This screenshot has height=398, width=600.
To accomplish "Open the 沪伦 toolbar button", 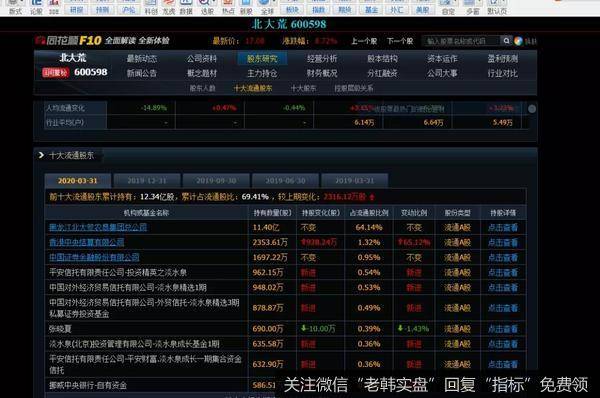I will click(x=129, y=9).
